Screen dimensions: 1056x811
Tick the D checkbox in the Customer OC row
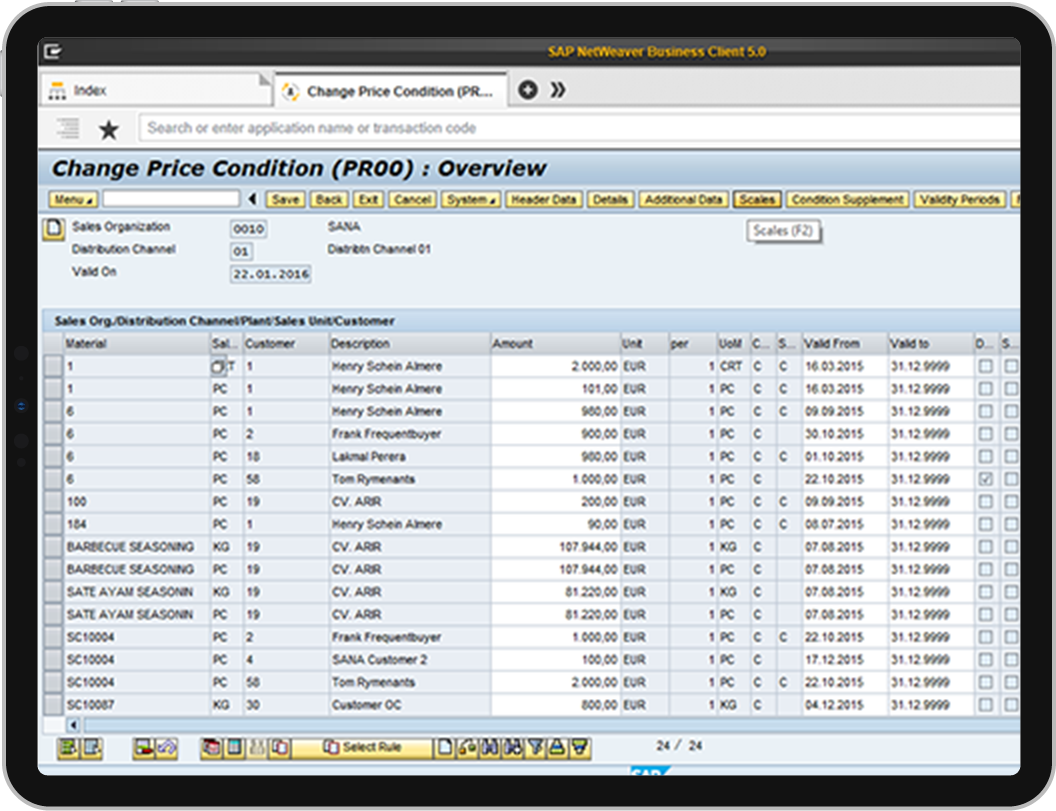coord(985,705)
